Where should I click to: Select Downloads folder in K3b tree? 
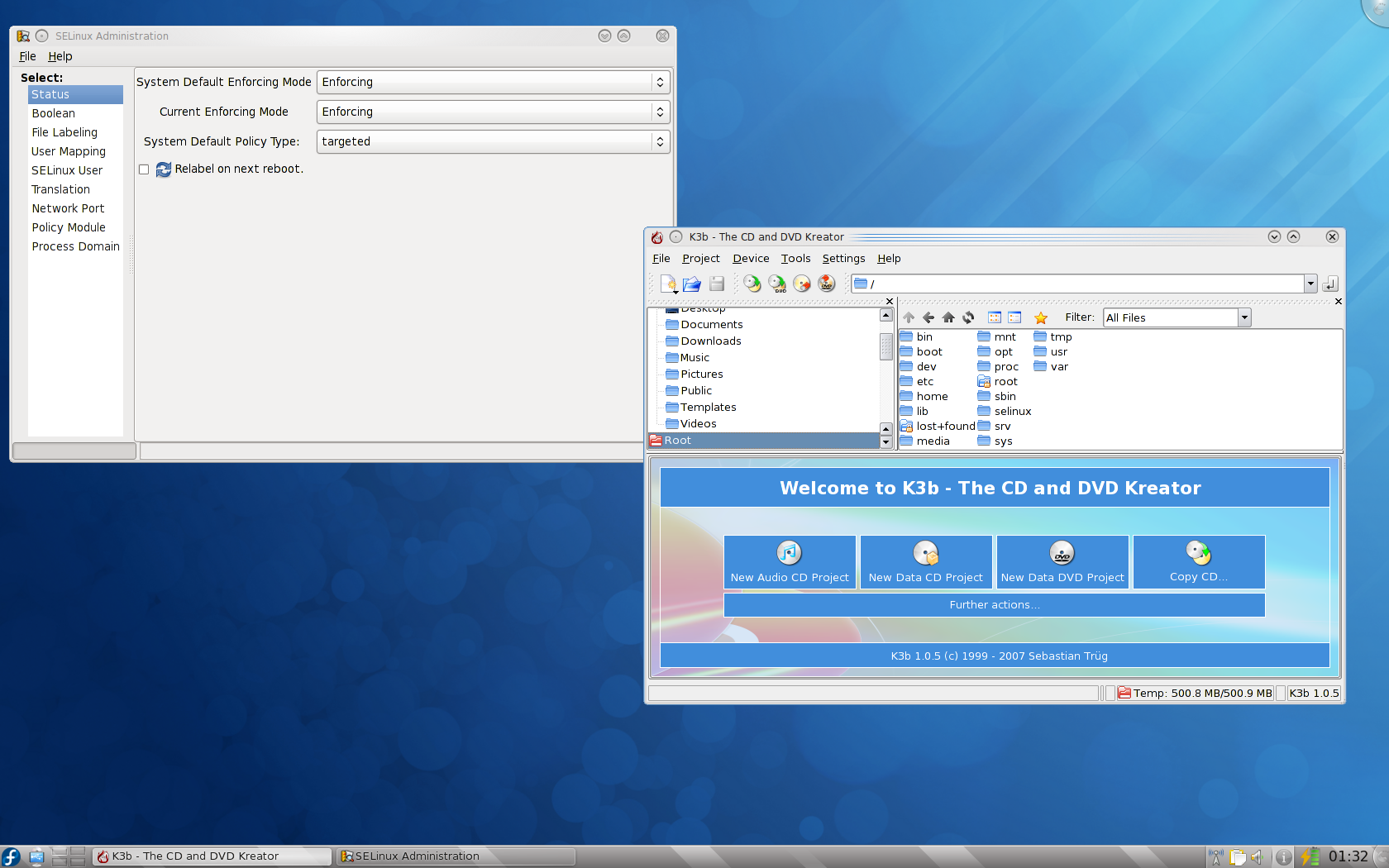pos(704,341)
